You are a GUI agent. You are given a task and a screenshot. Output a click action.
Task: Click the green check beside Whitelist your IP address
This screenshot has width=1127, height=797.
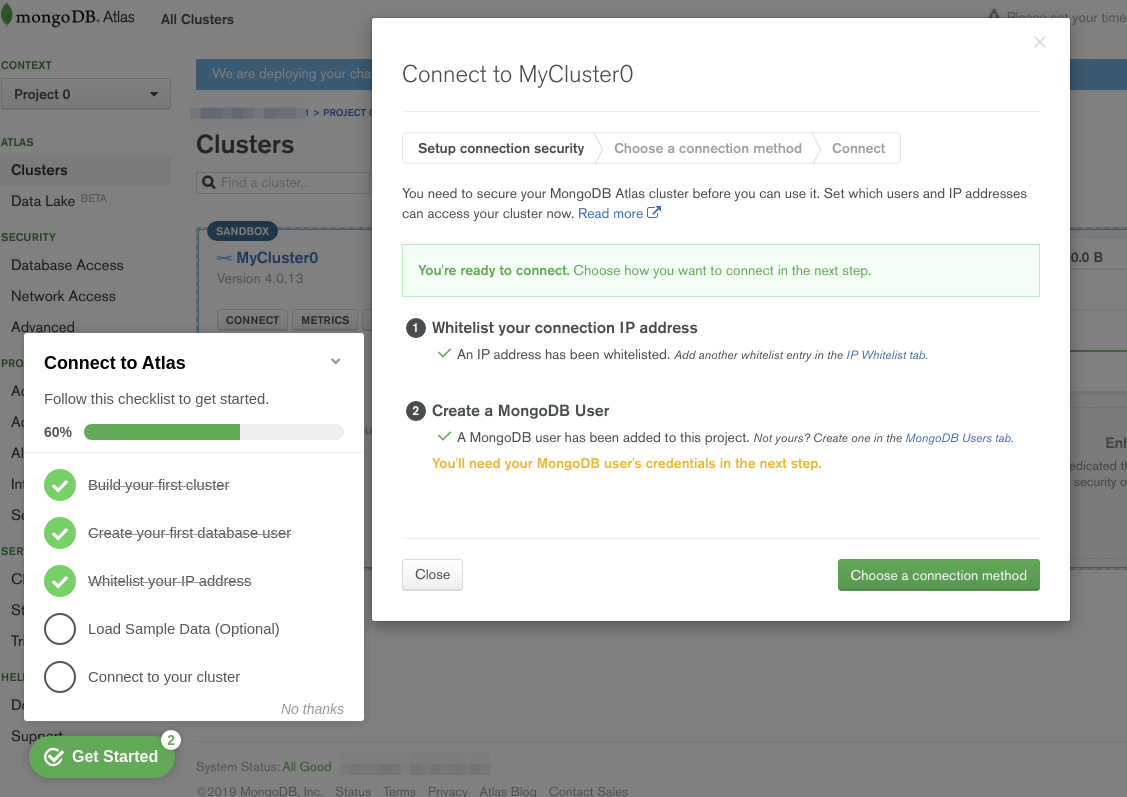(x=60, y=581)
